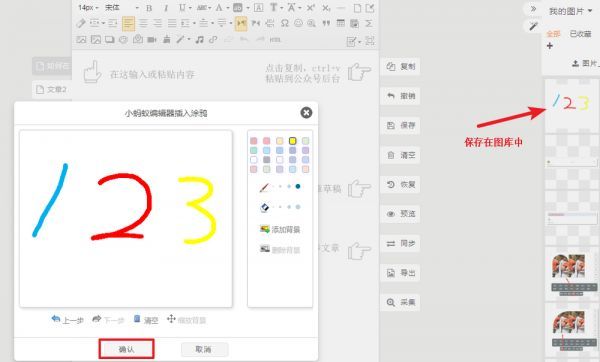Select the pencil brush tool in doodle panel
The height and width of the screenshot is (362, 600).
(264, 187)
